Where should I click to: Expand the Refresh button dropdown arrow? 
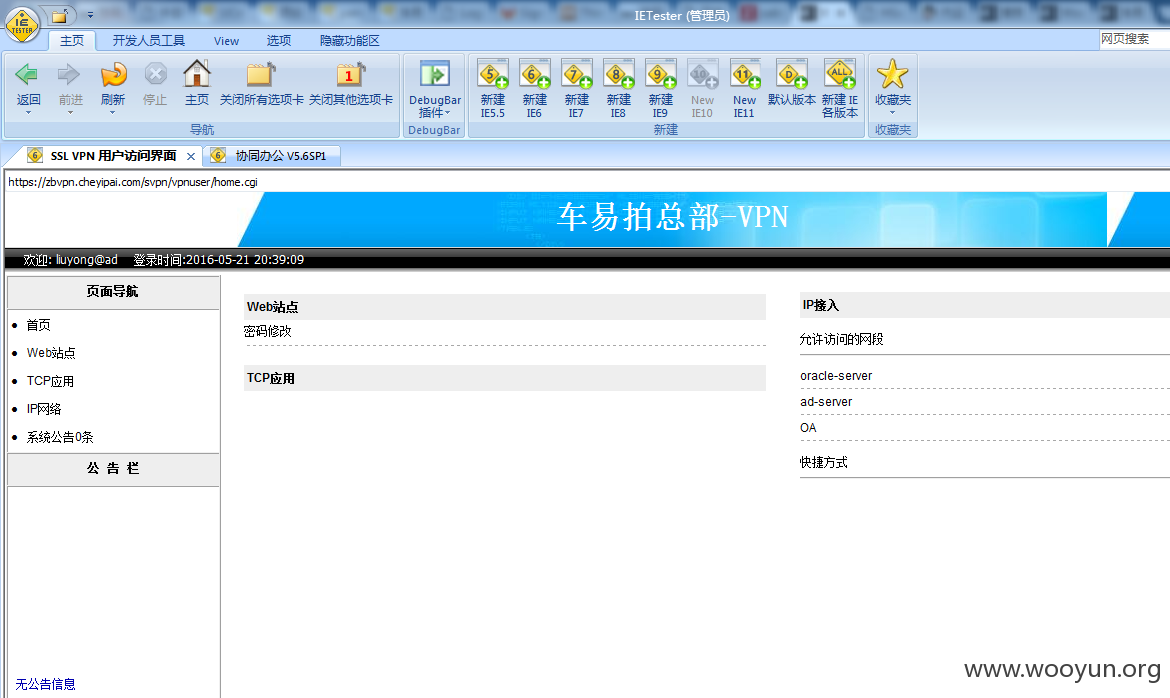[113, 113]
